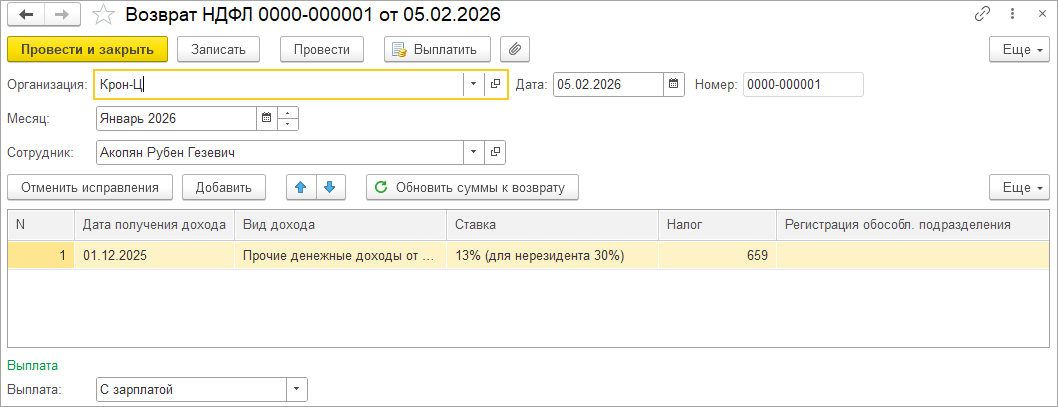Open the table's Еще menu
Image resolution: width=1058 pixels, height=407 pixels.
[x=1019, y=187]
